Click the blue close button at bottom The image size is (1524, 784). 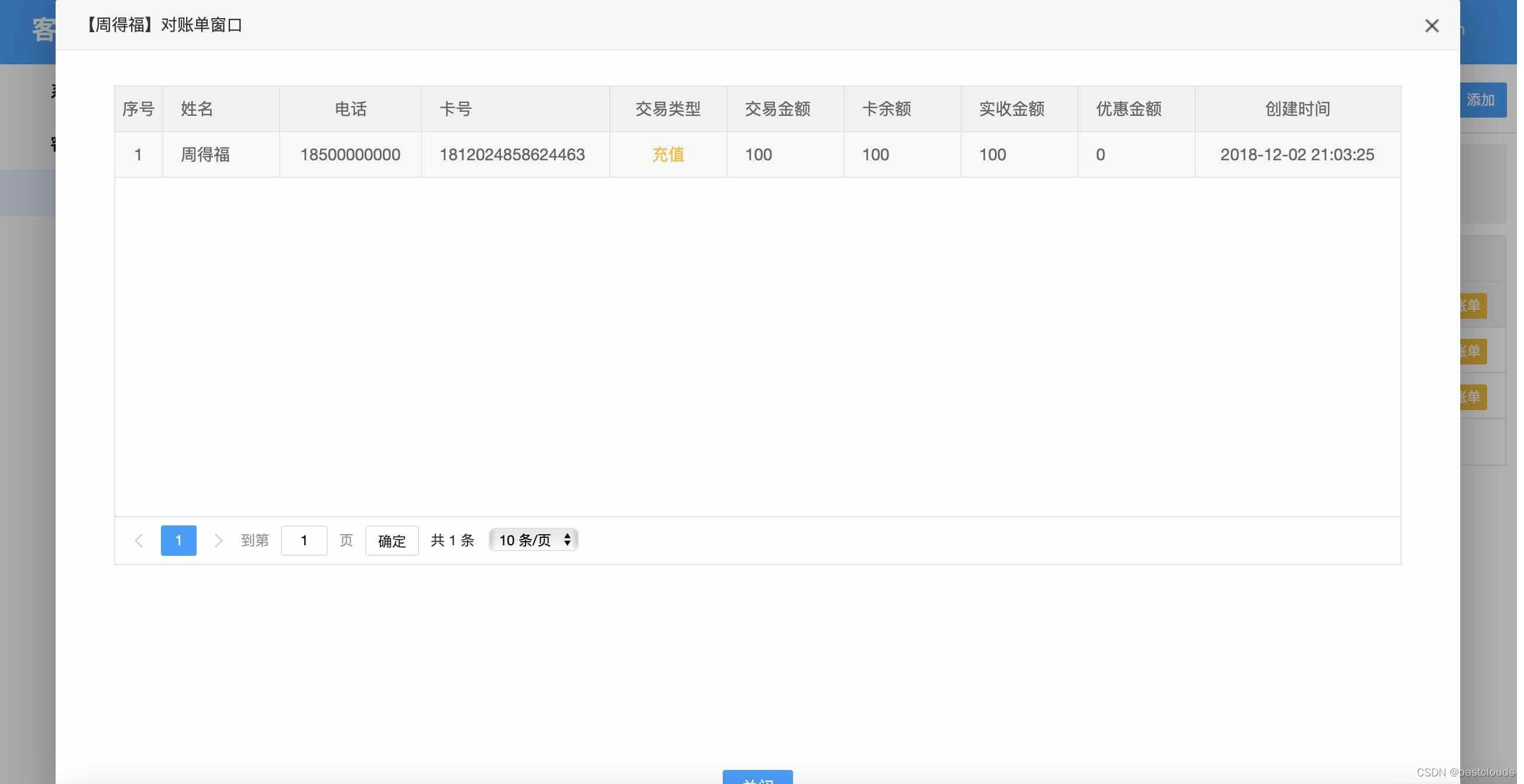pos(757,778)
